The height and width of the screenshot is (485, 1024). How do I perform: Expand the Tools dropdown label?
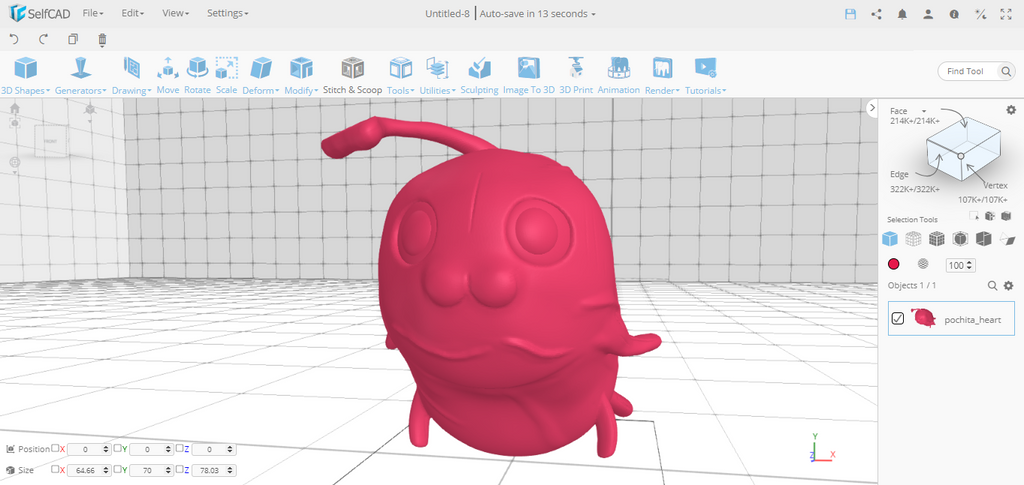click(x=400, y=90)
